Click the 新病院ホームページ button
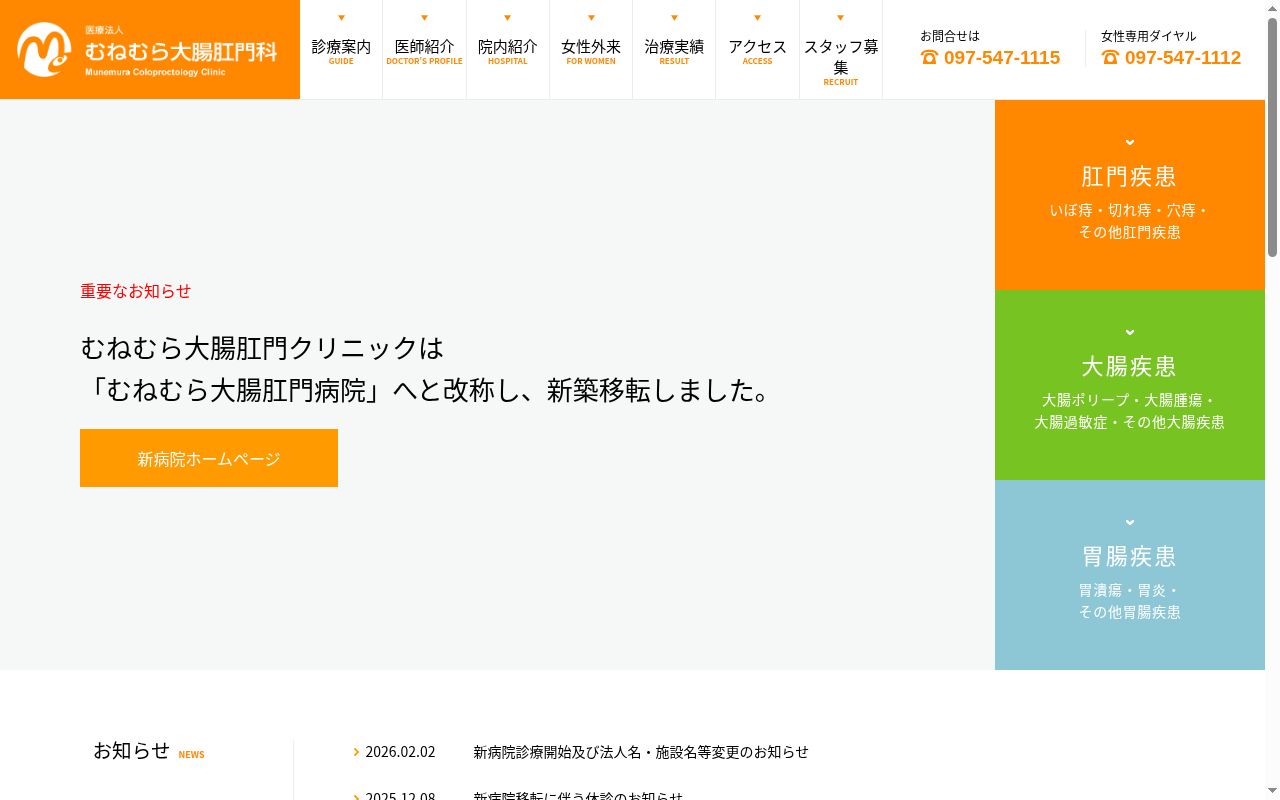 [209, 458]
